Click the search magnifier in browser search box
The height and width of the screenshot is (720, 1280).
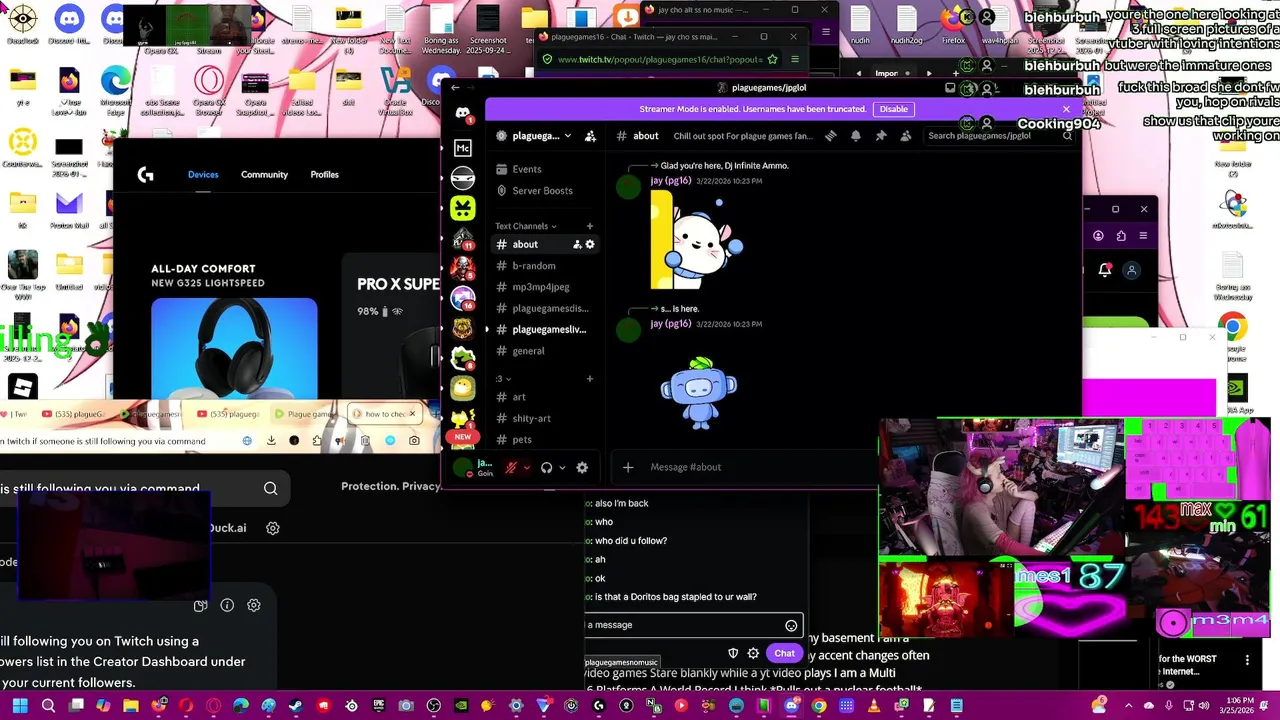click(271, 488)
